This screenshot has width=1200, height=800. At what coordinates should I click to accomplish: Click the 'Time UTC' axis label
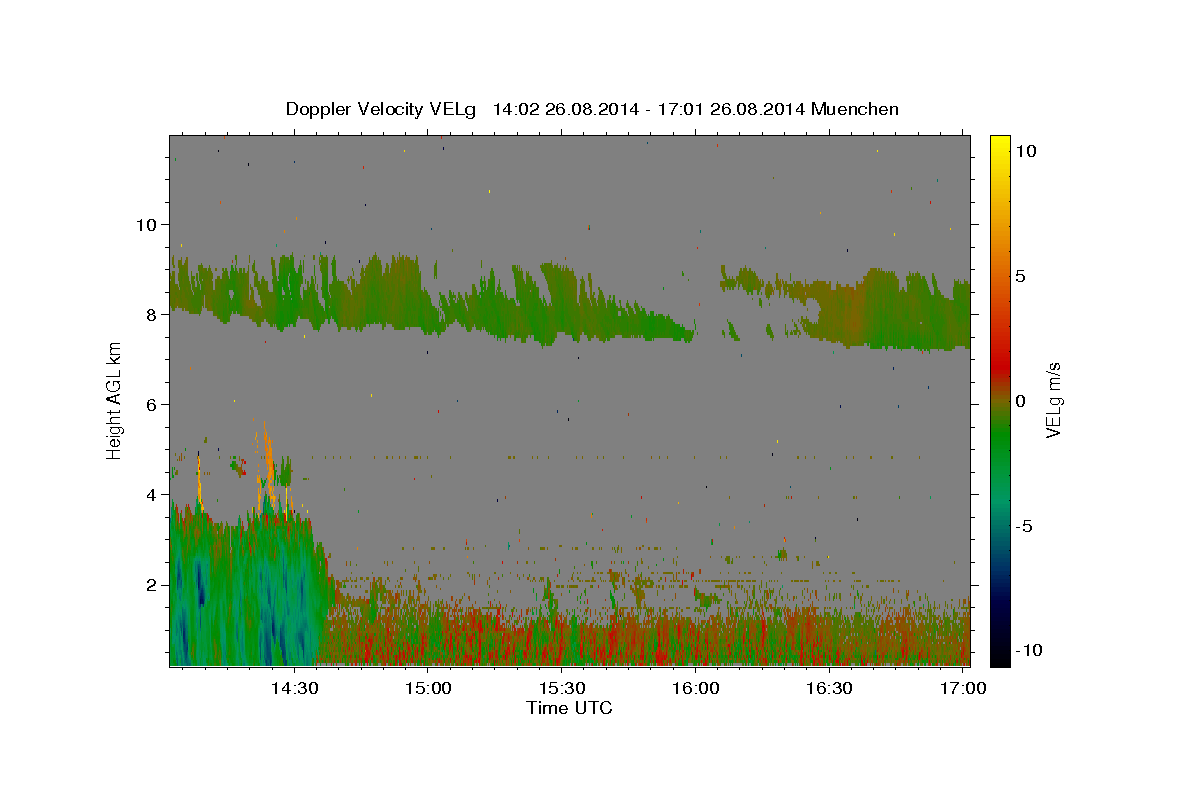click(x=569, y=708)
